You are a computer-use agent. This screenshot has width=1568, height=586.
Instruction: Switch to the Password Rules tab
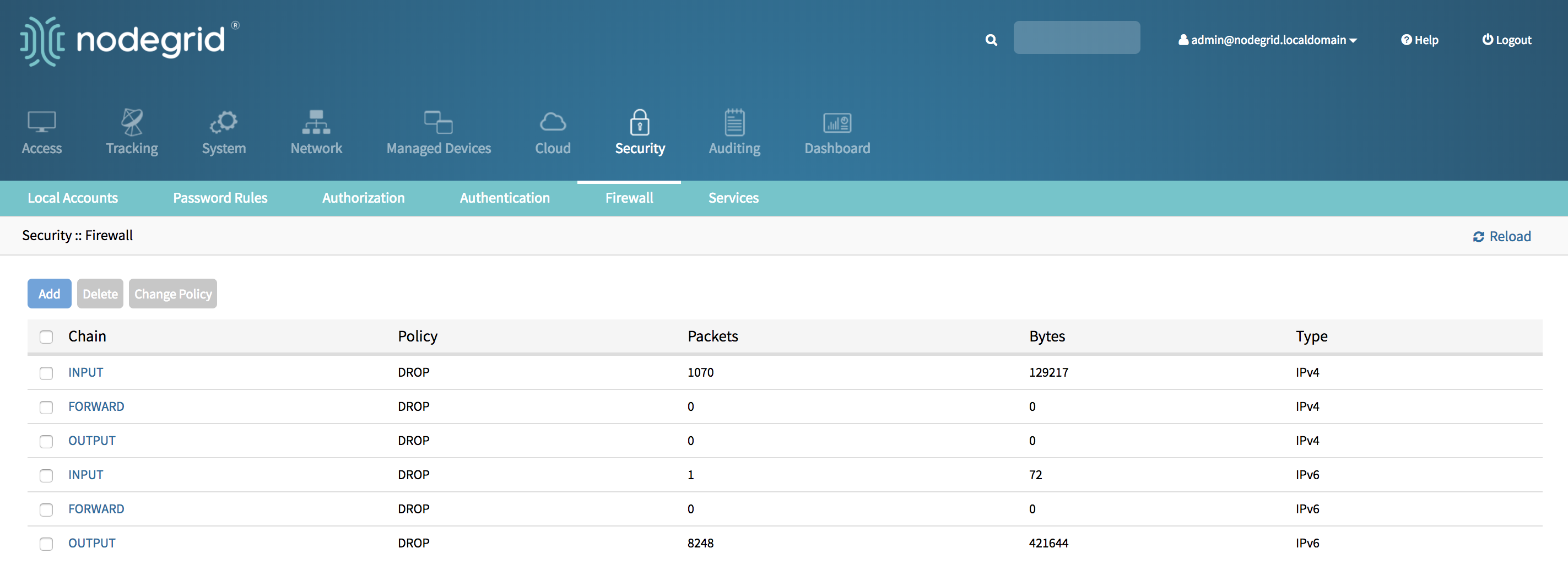pos(220,198)
